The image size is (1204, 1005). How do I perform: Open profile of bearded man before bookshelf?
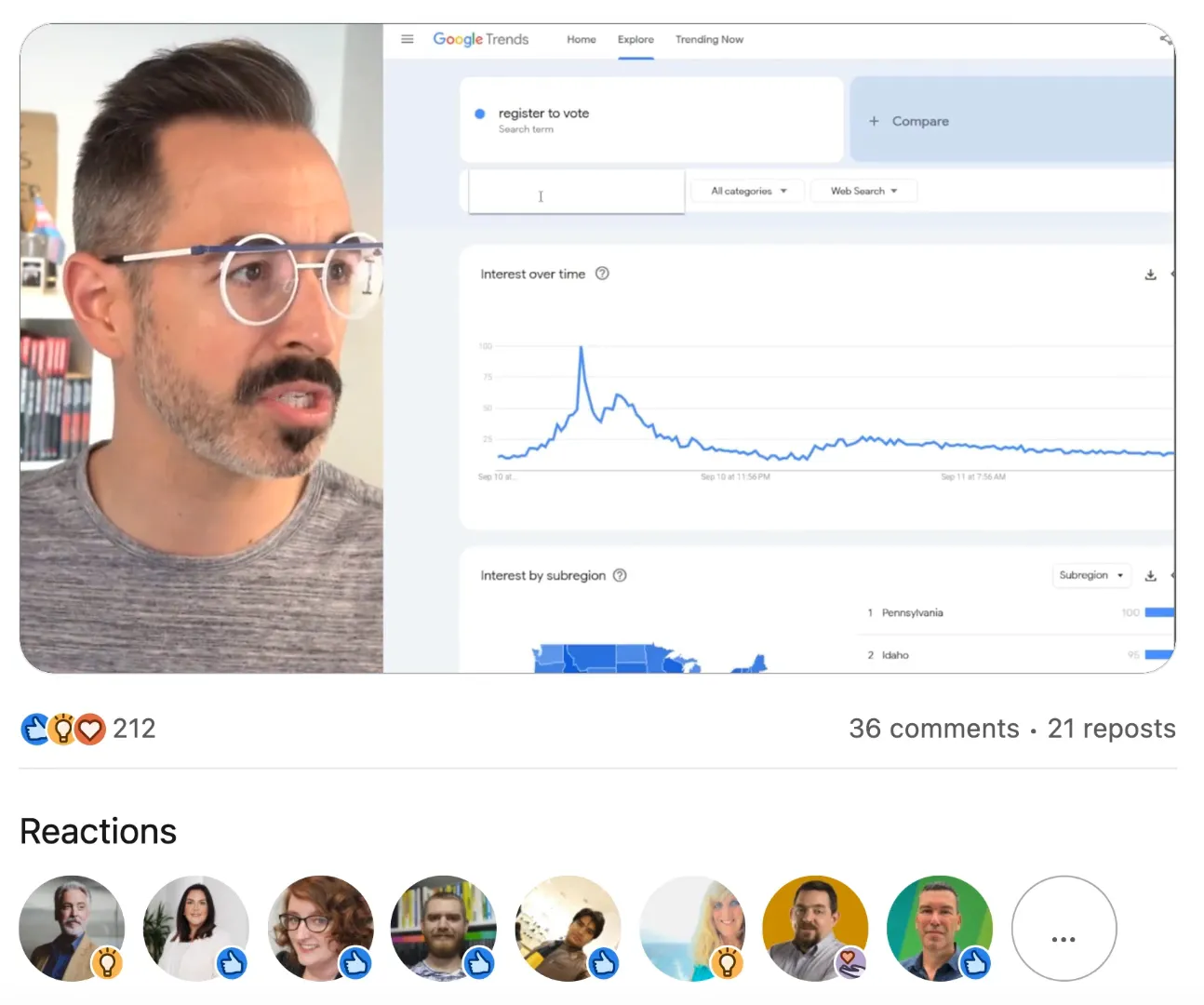pos(444,929)
